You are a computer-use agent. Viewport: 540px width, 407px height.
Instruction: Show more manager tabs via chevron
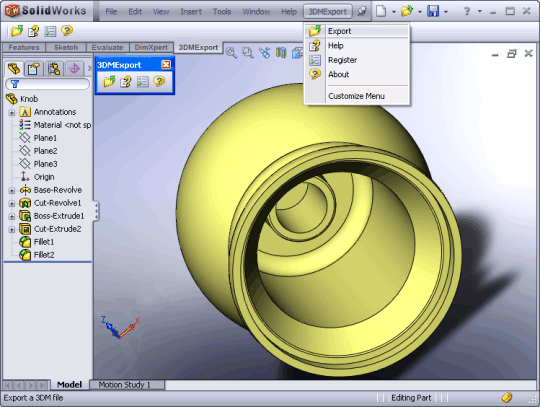(x=90, y=69)
